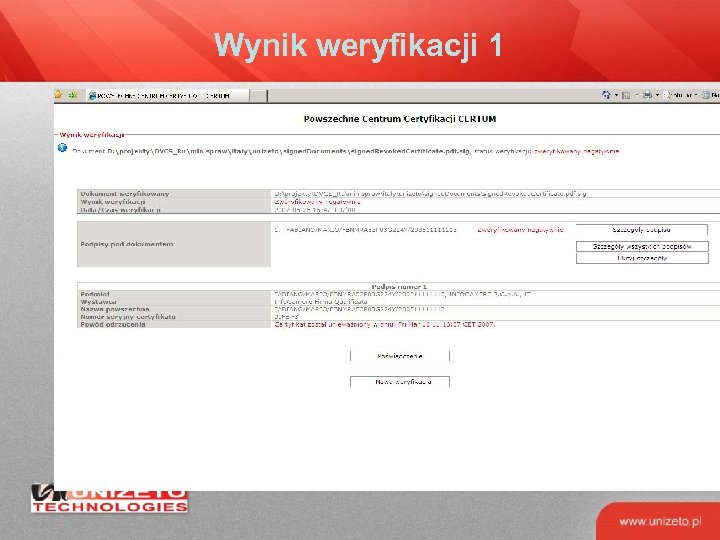Click the 'Wystawca' row label

[x=174, y=302]
